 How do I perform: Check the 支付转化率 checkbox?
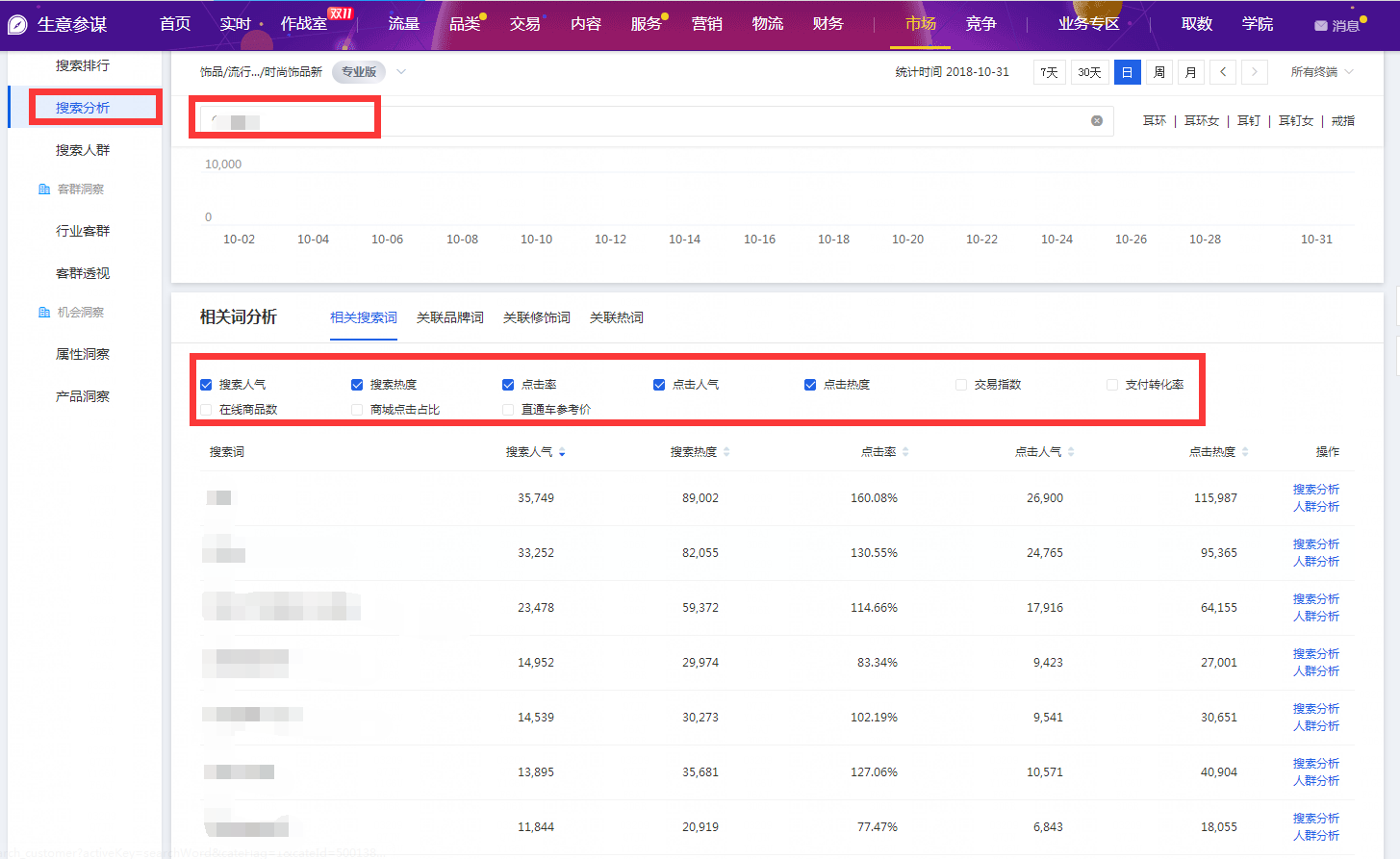[x=1112, y=385]
